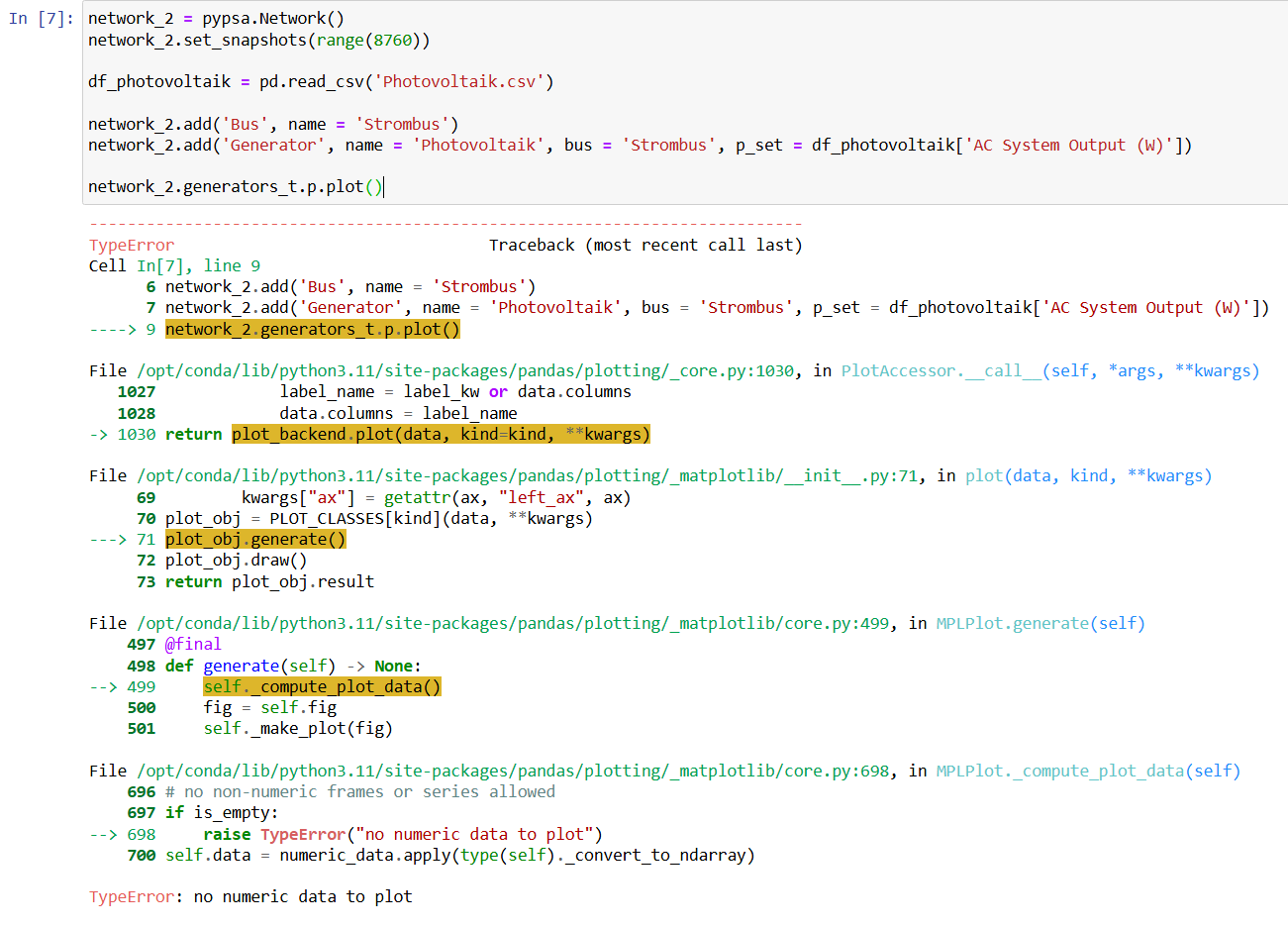Click highlighted plot_backend.plot(data, kind=kind, **kwargs)

[x=441, y=435]
